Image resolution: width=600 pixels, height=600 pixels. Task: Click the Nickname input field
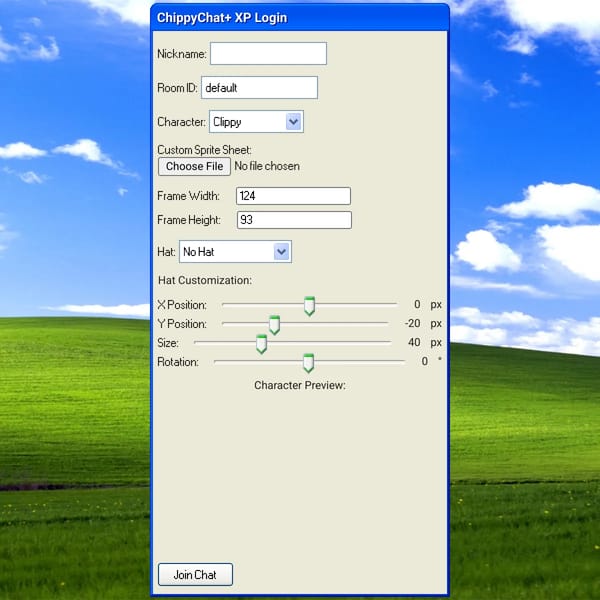[268, 54]
